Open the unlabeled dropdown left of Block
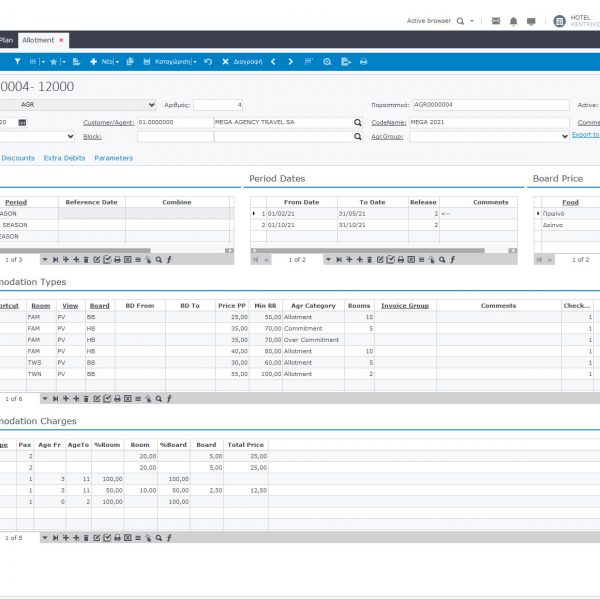 coord(70,137)
